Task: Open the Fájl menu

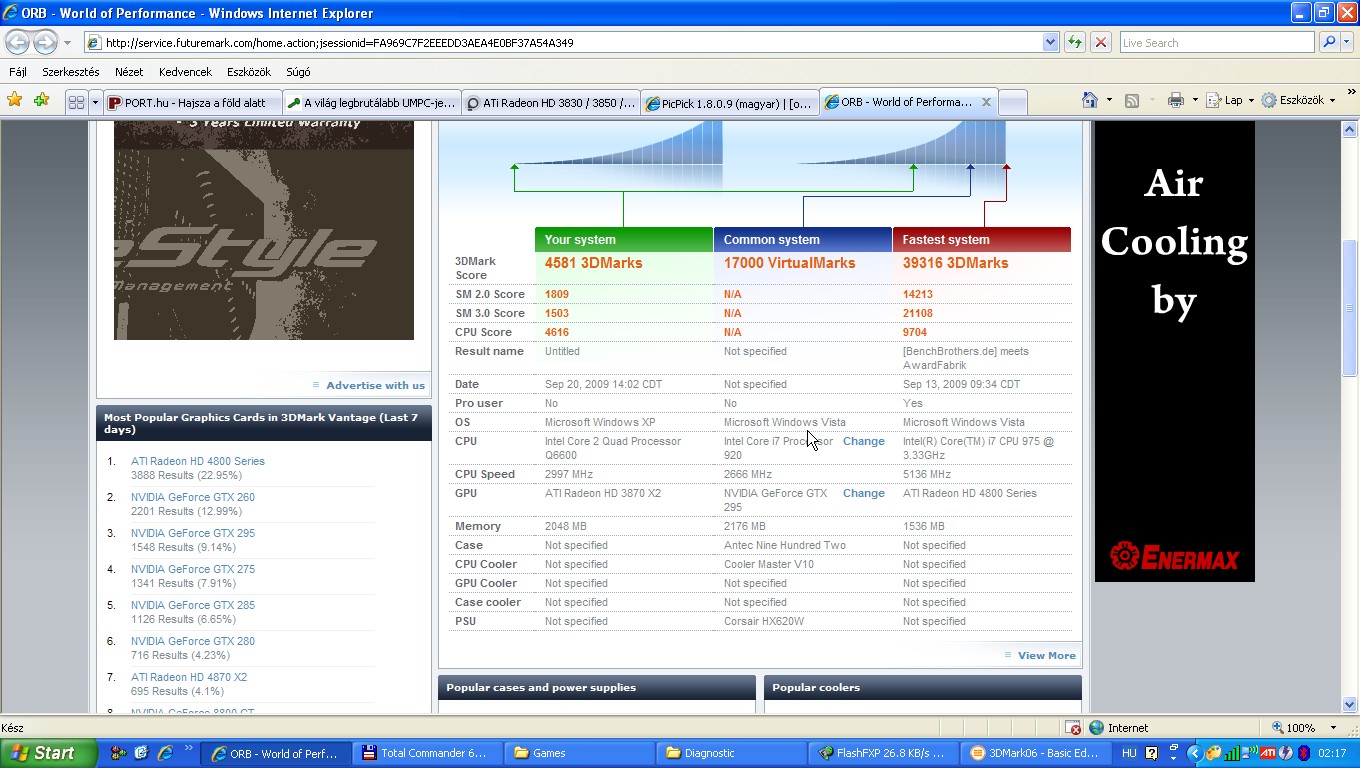Action: [18, 72]
